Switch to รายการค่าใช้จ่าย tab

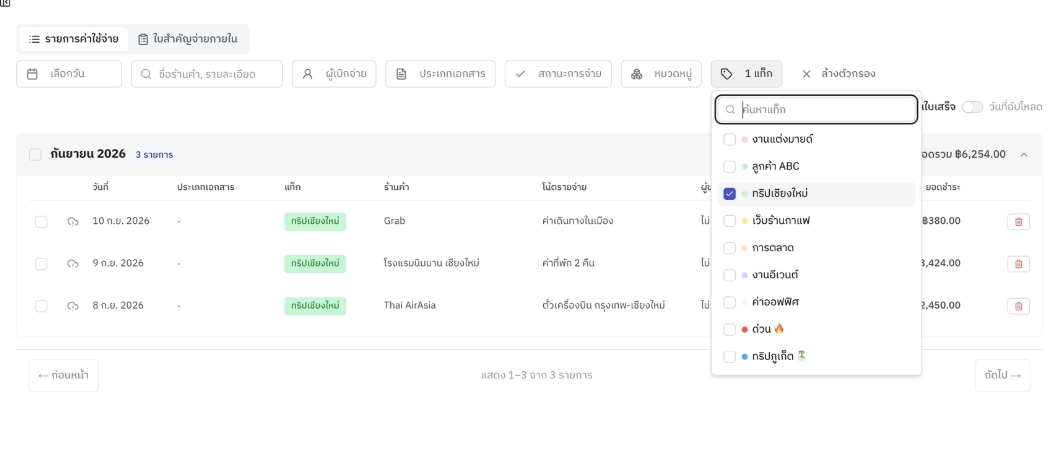click(73, 39)
